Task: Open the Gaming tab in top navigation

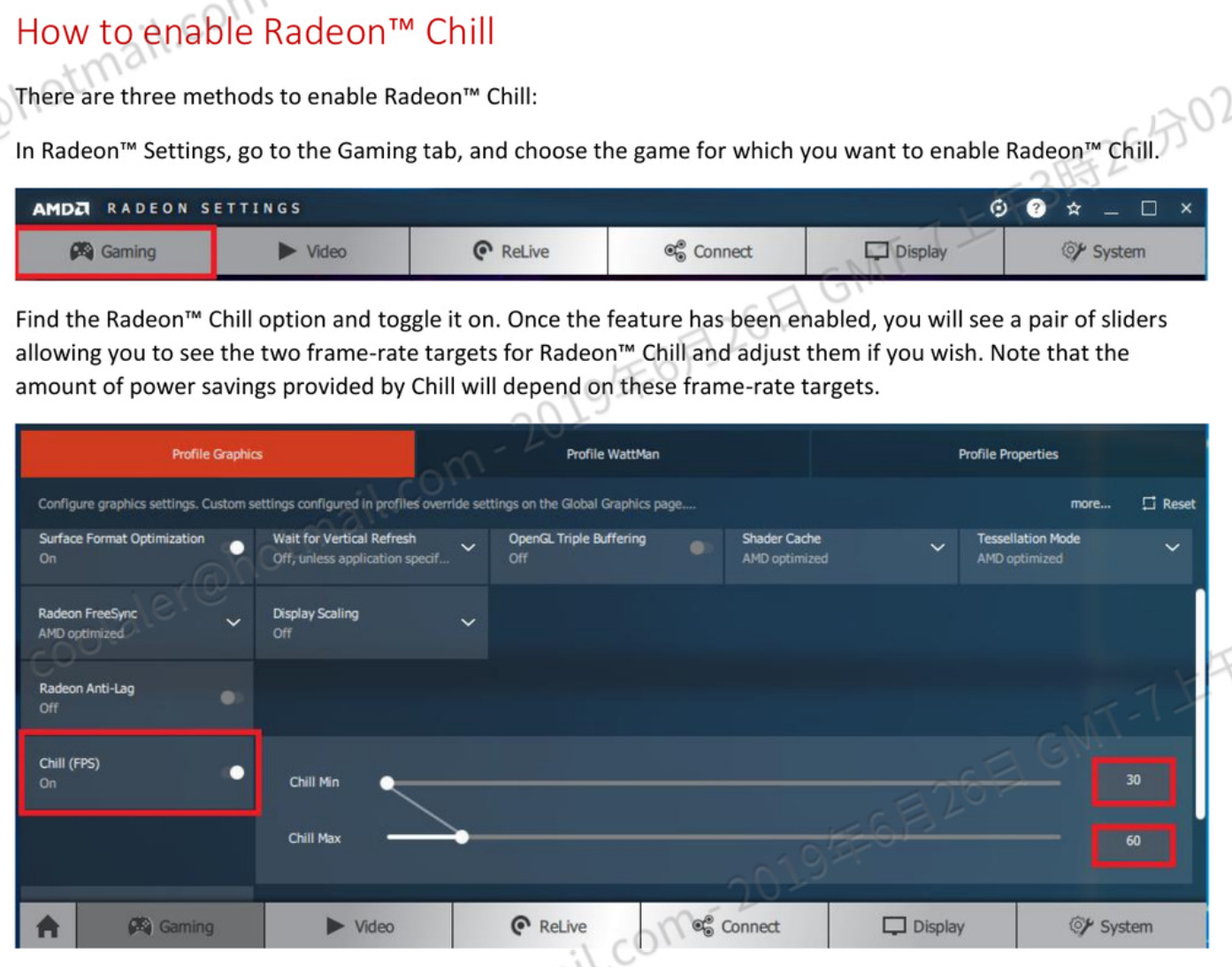Action: (115, 251)
